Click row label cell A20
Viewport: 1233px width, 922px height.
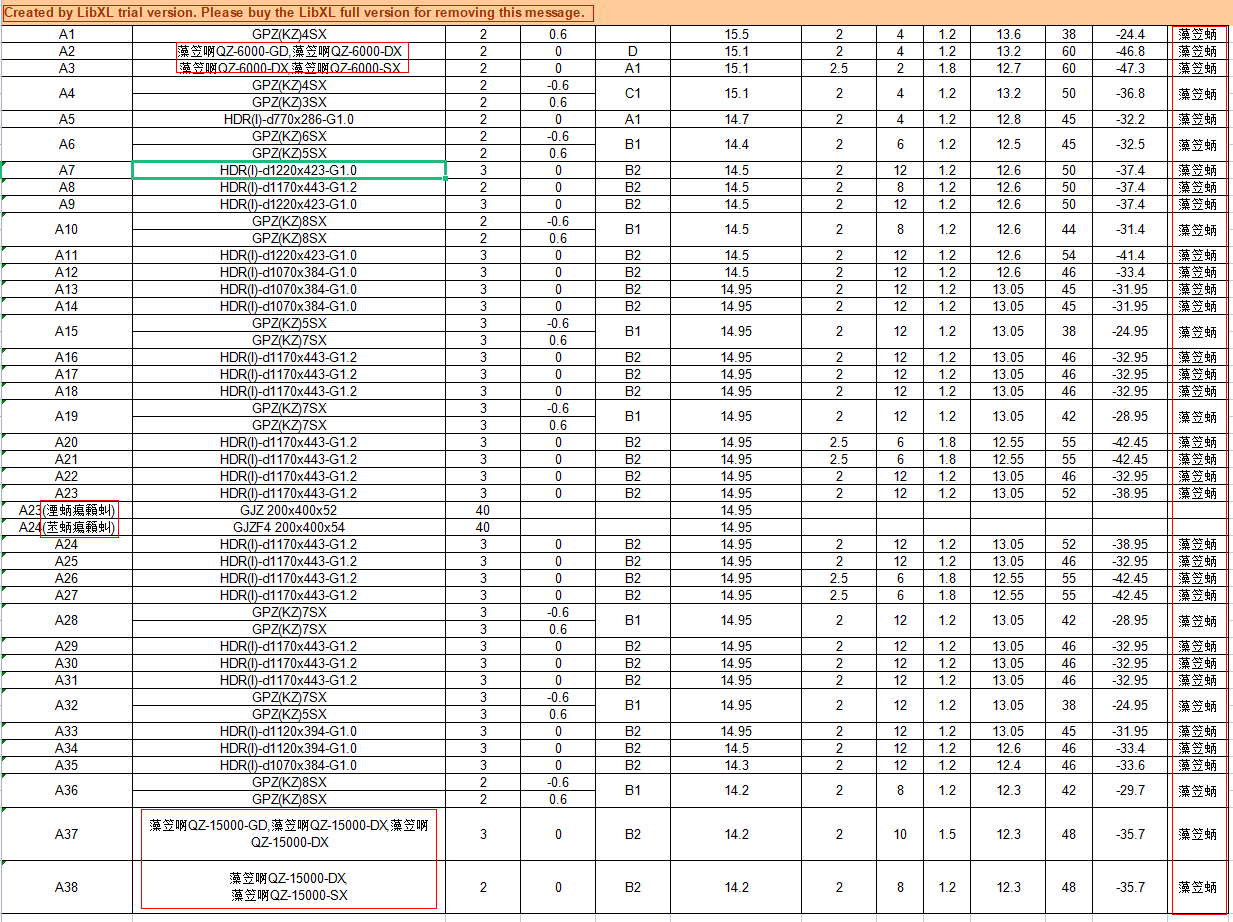tap(66, 442)
